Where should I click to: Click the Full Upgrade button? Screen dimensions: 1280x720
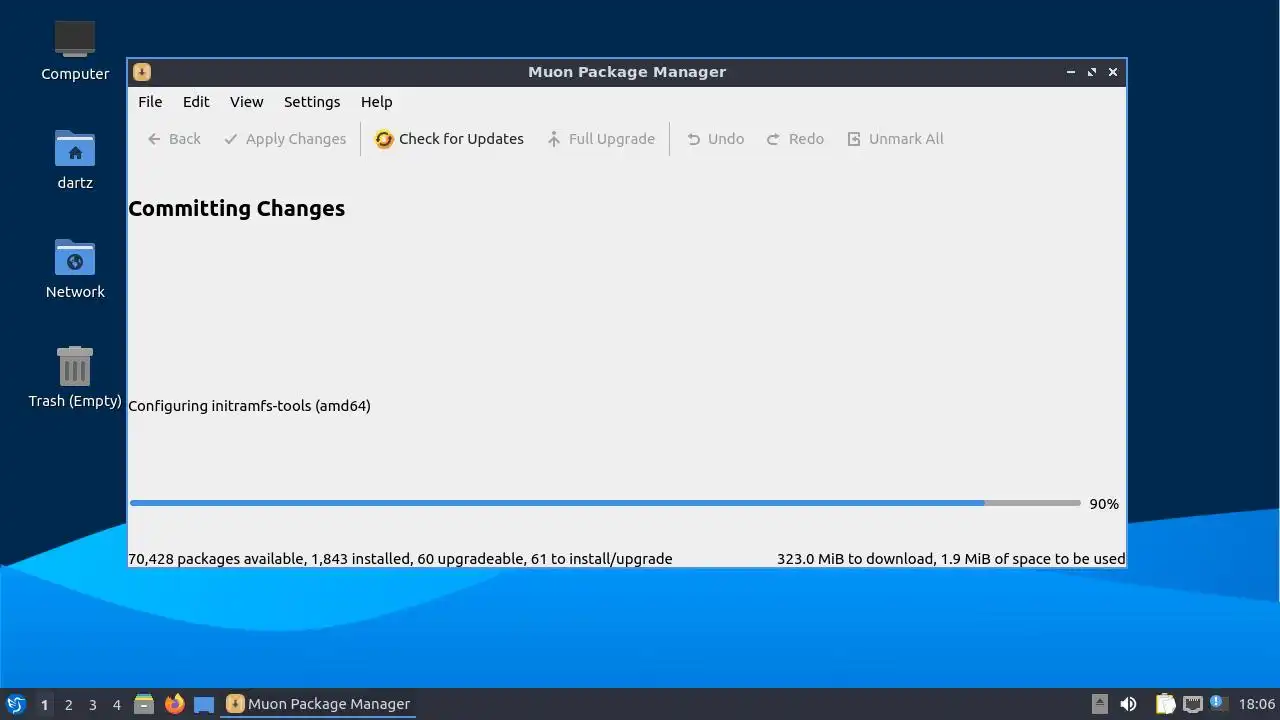click(x=601, y=139)
